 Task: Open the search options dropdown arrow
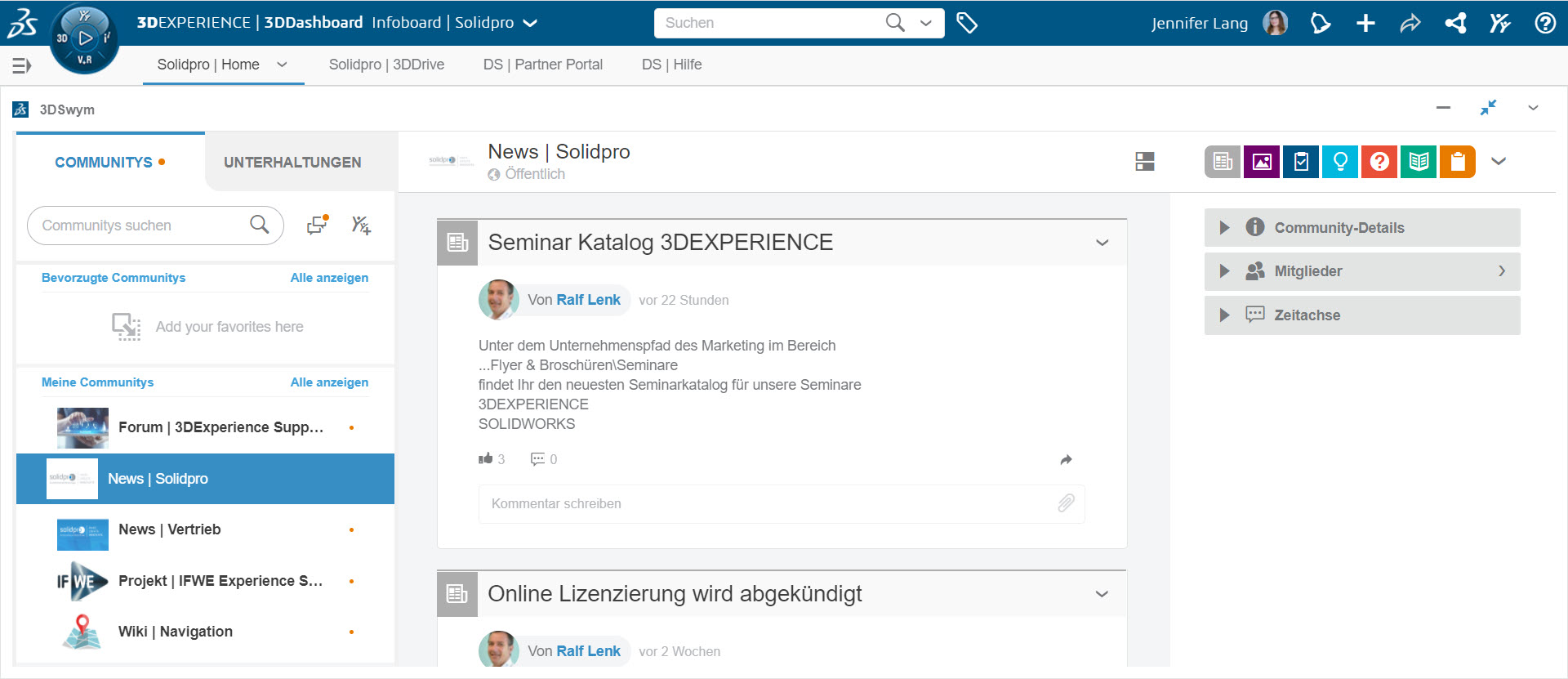[x=926, y=23]
